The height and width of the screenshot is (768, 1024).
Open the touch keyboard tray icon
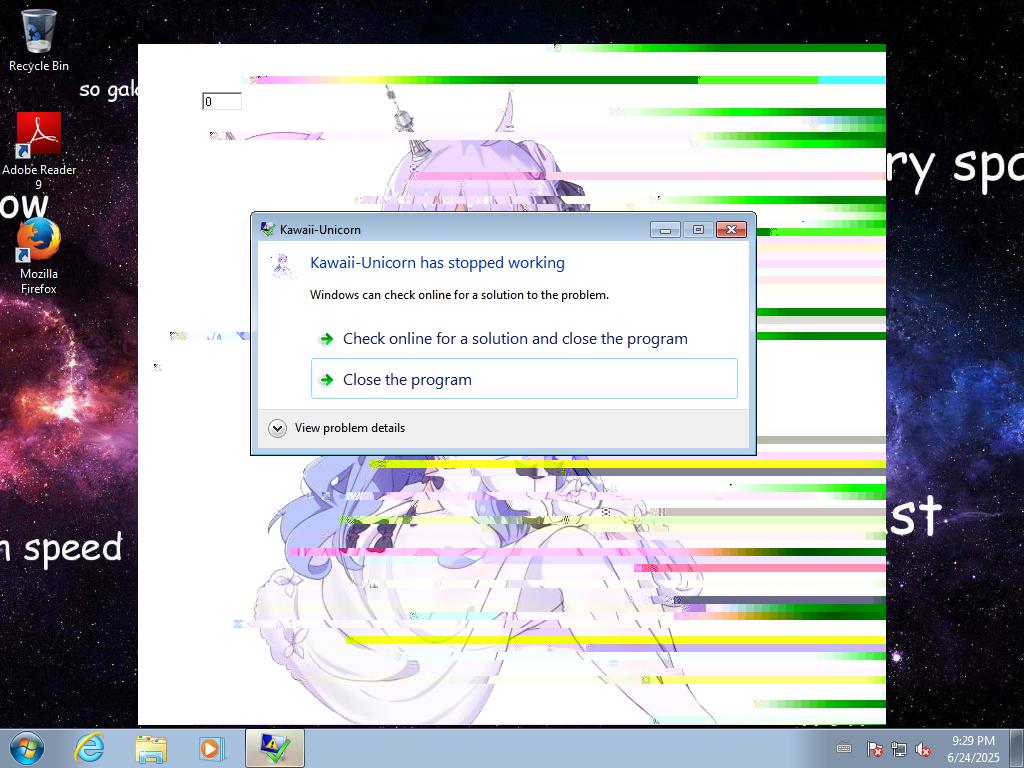844,748
